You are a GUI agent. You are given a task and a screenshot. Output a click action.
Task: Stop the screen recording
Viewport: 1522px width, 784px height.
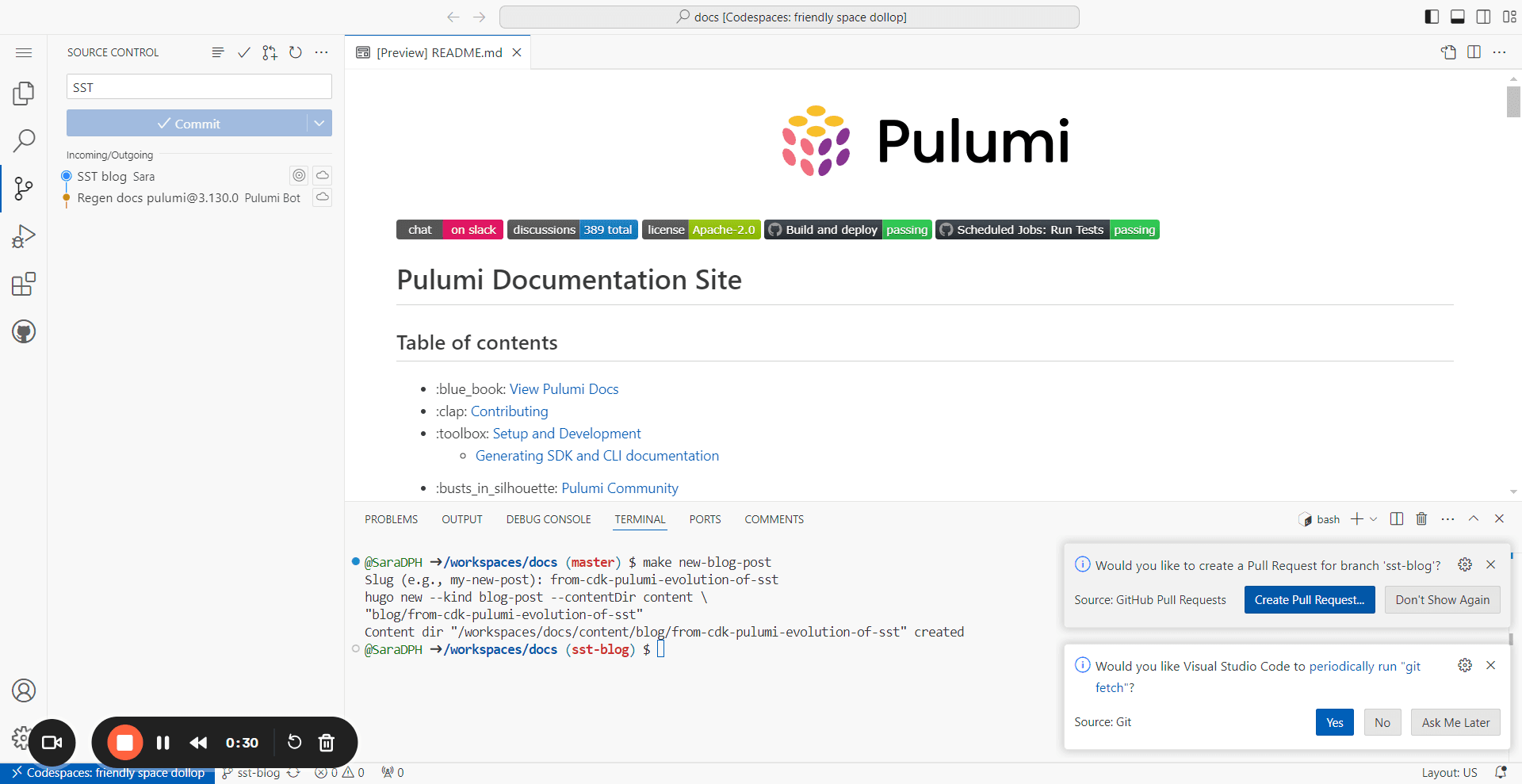click(x=125, y=743)
